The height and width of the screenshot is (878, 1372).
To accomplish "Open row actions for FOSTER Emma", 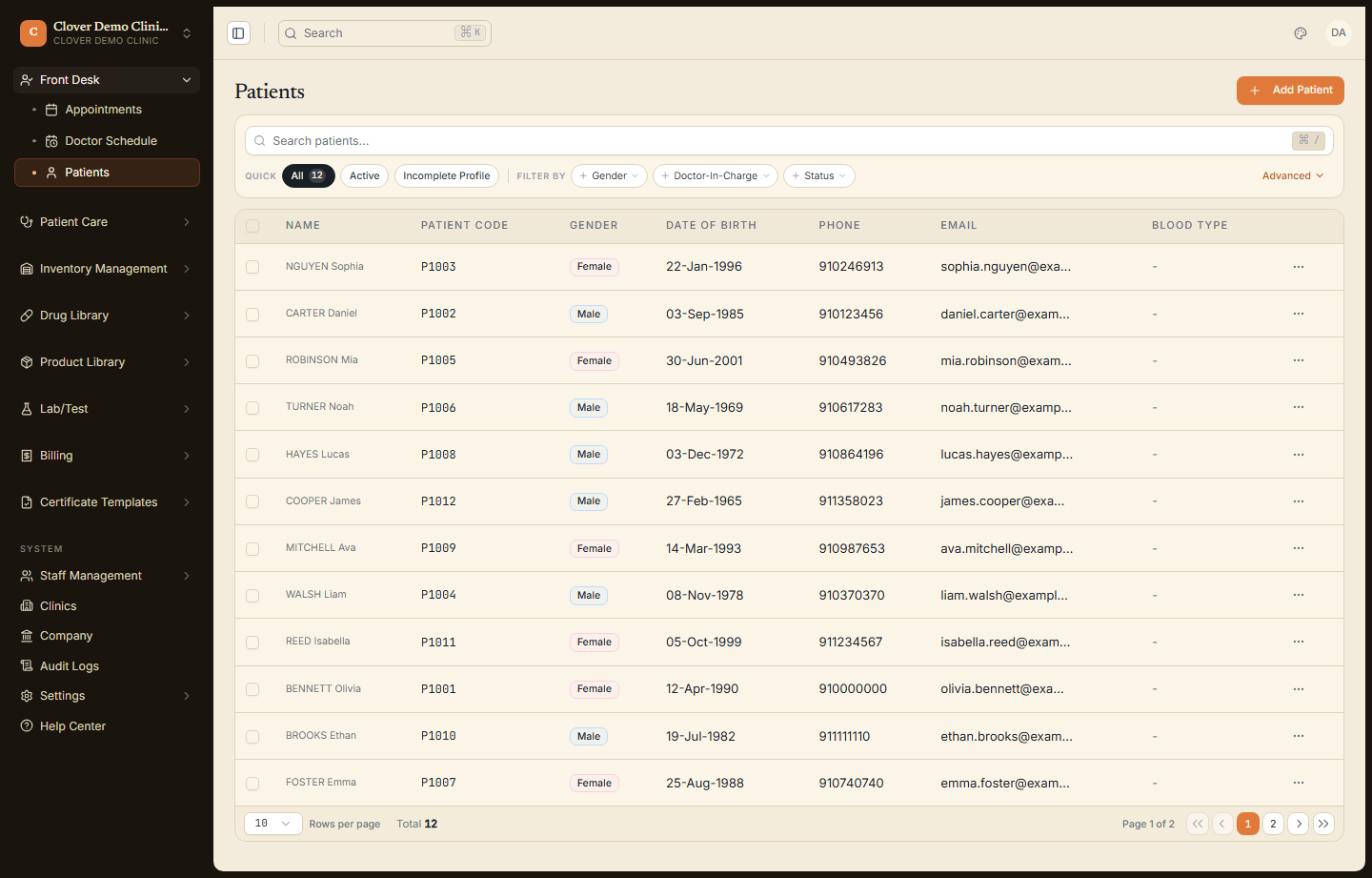I will tap(1299, 783).
